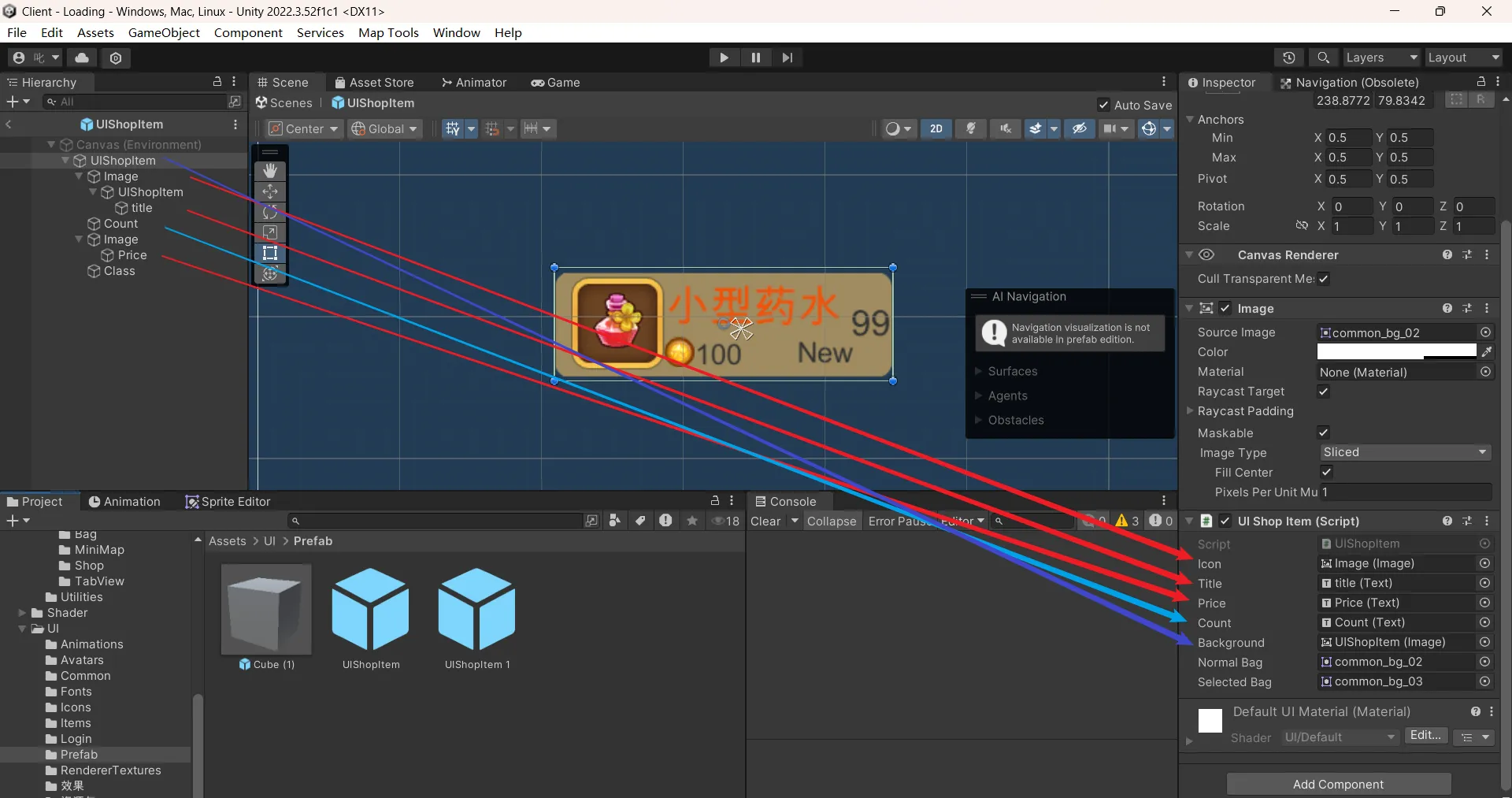Viewport: 1512px width, 798px height.
Task: Select the Hand tool in scene toolbar
Action: click(x=270, y=171)
